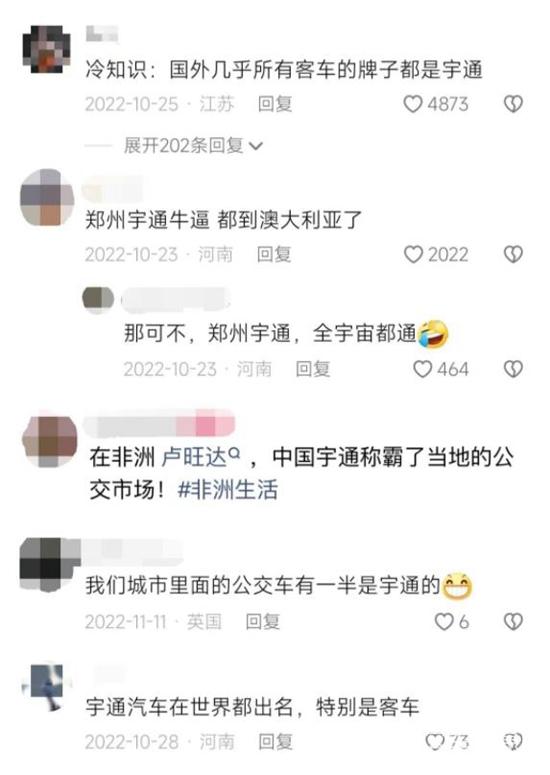The width and height of the screenshot is (550, 775).
Task: Dislike the 宇通汽车在世界都出名 comment
Action: click(x=513, y=741)
